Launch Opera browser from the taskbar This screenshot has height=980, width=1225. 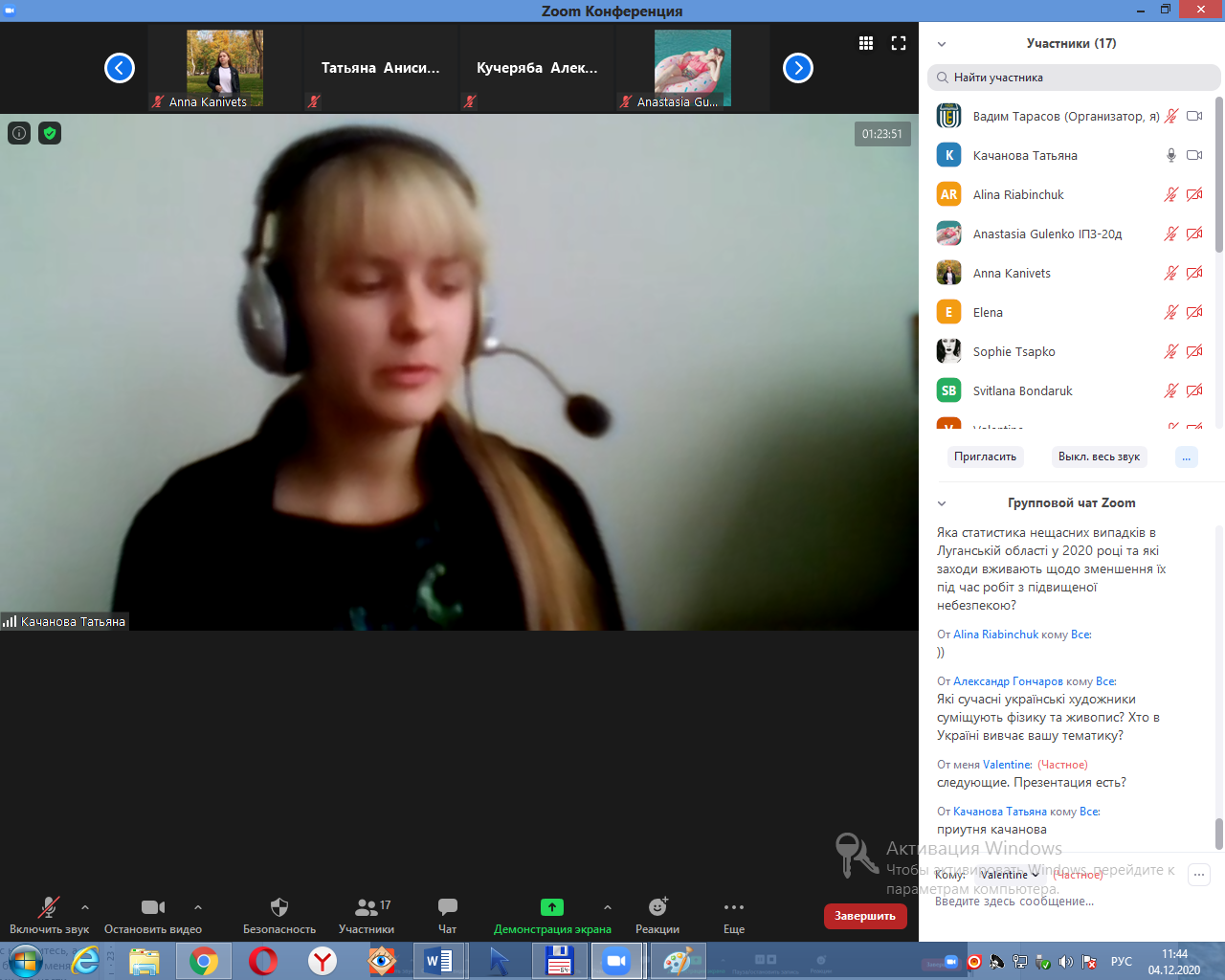(x=263, y=960)
